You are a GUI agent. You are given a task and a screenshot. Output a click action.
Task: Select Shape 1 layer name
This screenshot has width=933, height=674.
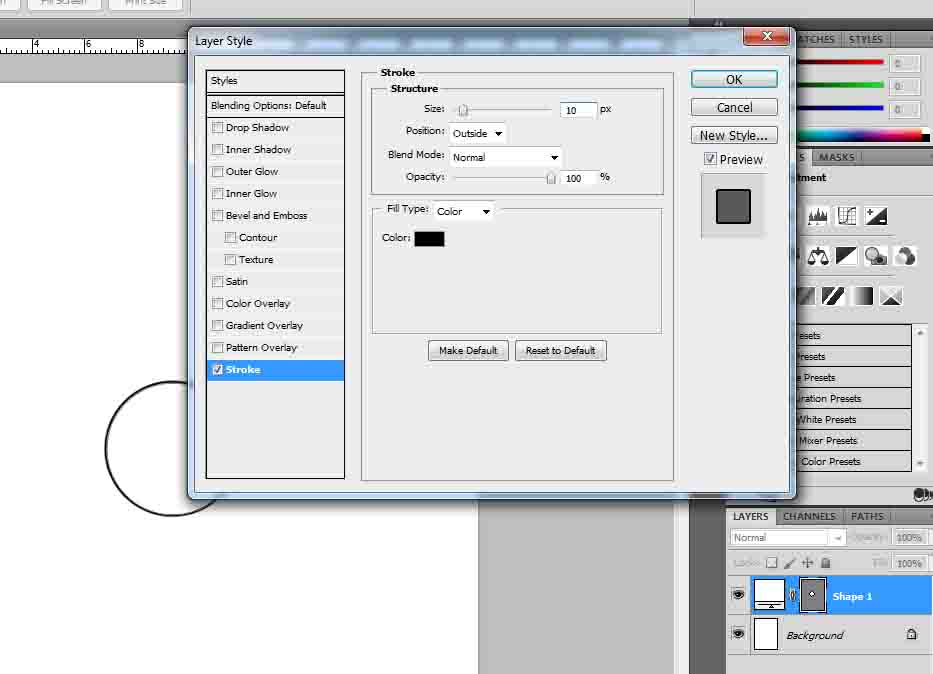[852, 596]
